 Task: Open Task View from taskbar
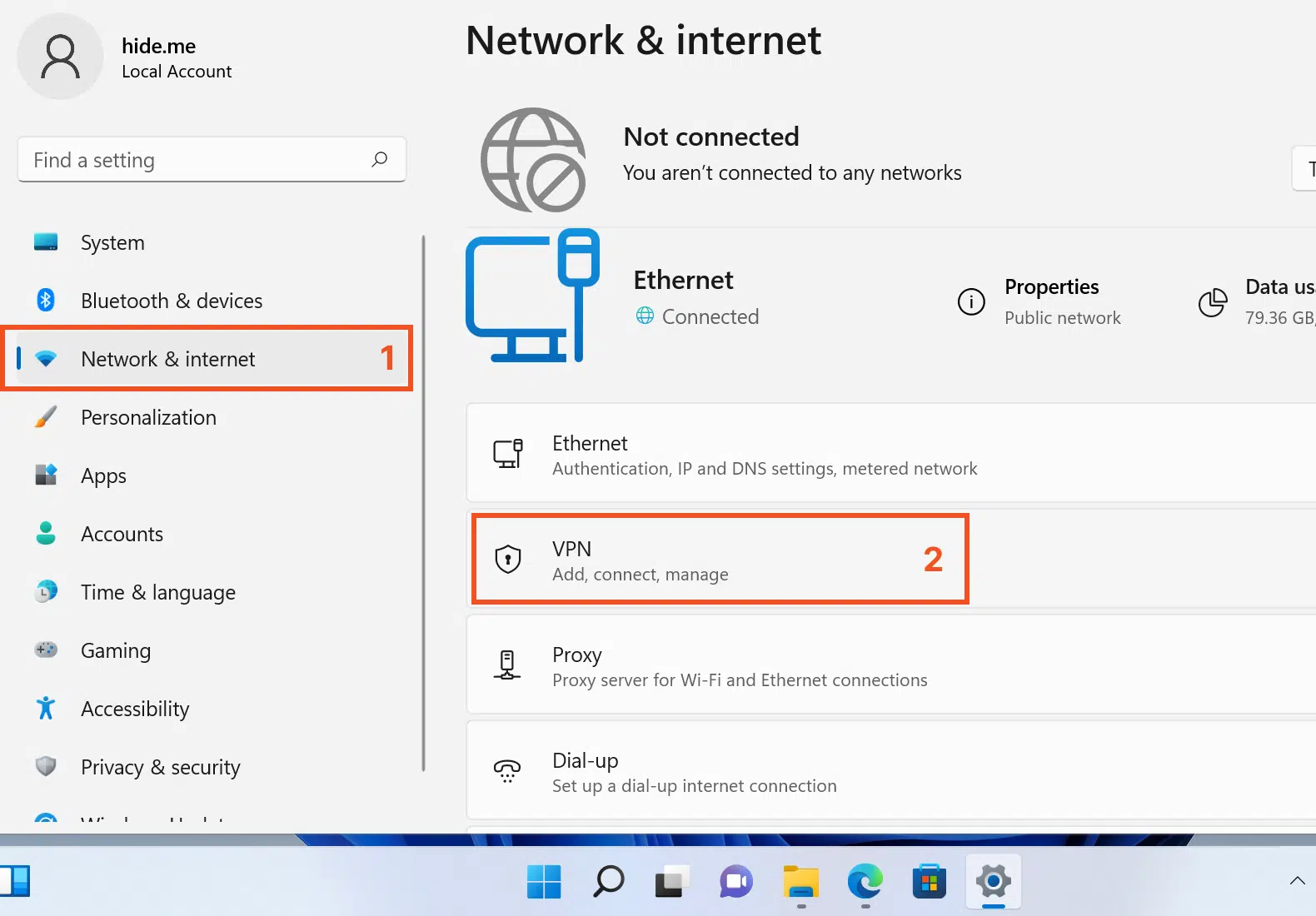672,881
